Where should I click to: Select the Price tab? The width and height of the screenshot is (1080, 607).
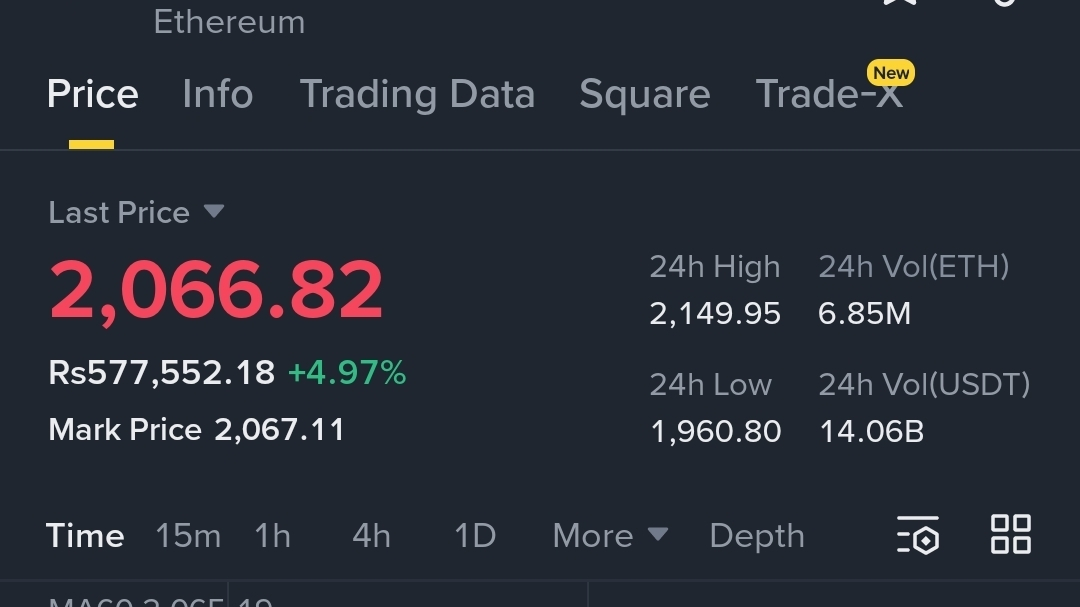tap(92, 95)
